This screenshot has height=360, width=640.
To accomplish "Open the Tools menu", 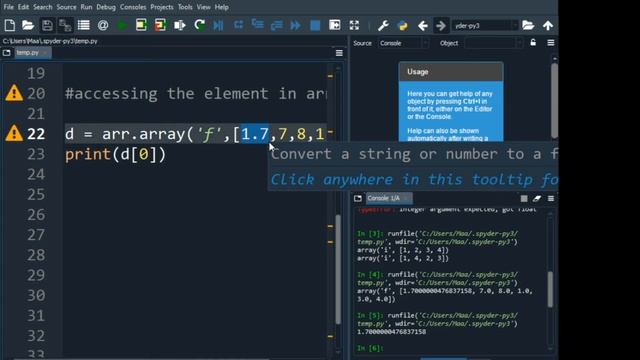I will (185, 7).
